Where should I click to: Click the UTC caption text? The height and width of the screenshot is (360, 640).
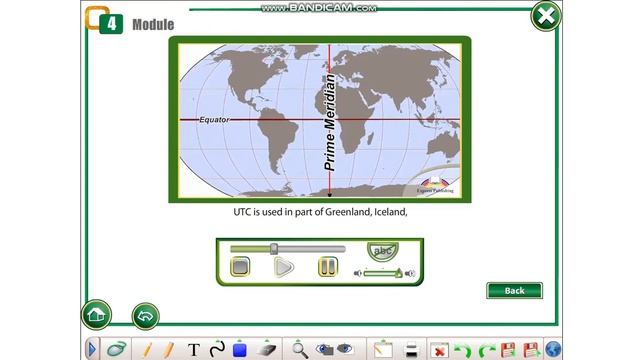[320, 212]
